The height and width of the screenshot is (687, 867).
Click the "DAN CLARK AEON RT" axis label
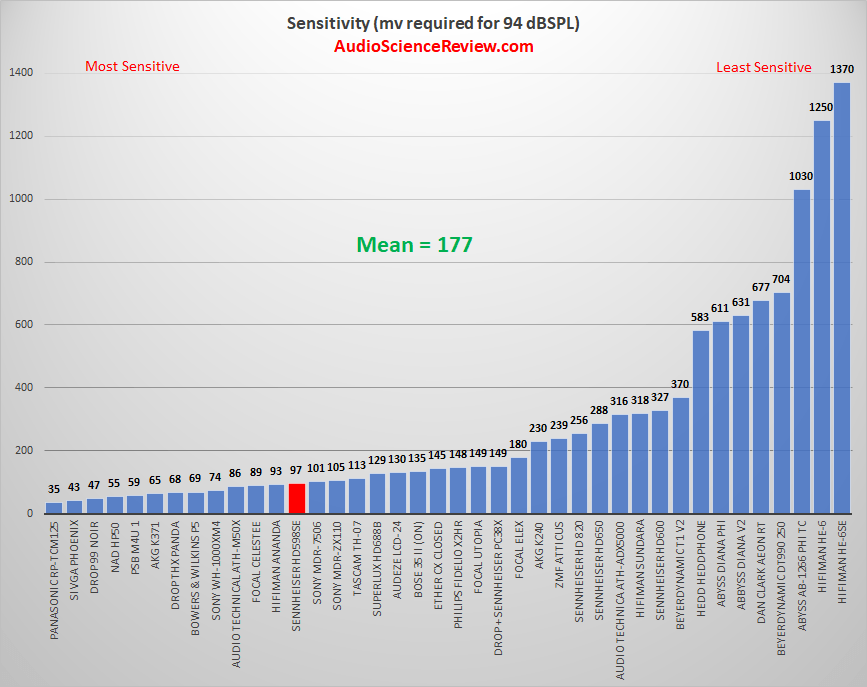click(x=761, y=572)
